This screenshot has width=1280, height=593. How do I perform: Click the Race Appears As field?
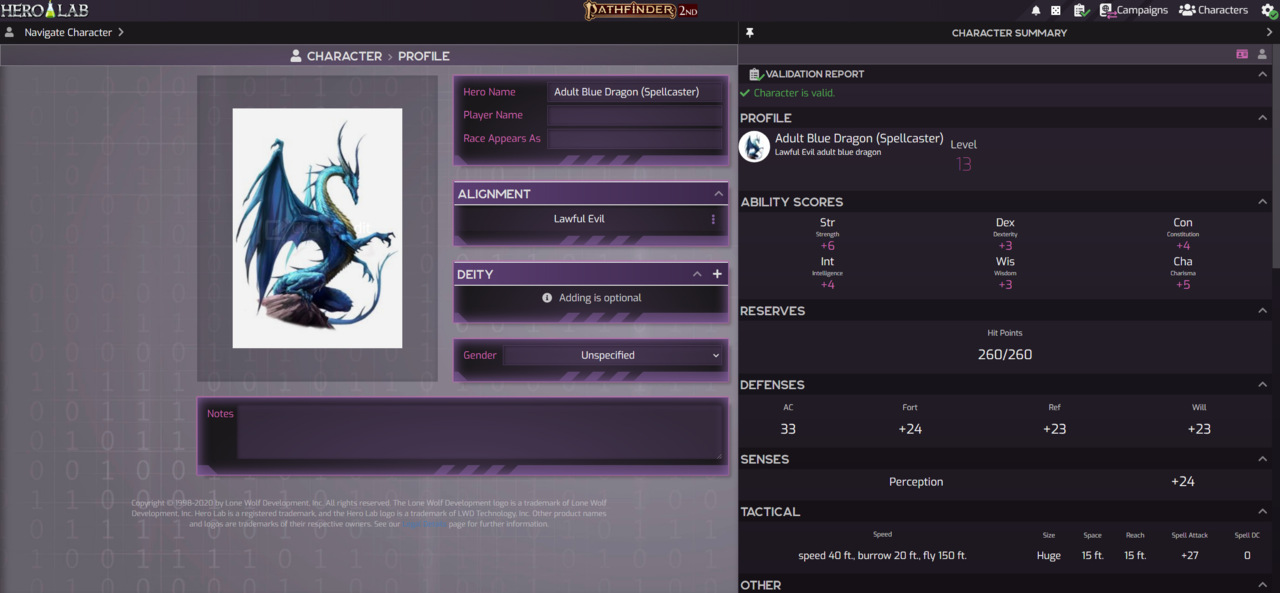pyautogui.click(x=635, y=139)
